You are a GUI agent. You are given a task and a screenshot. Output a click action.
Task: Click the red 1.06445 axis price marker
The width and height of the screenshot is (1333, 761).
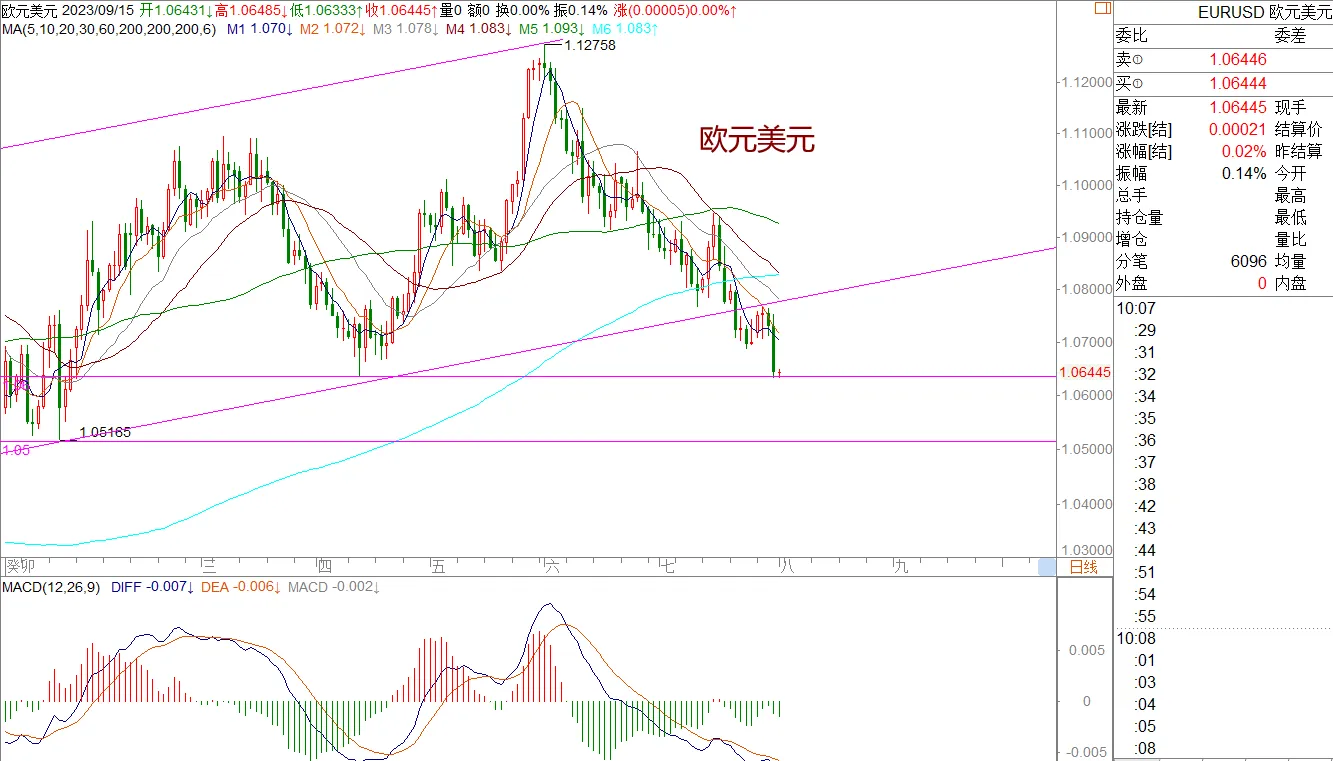[1085, 372]
